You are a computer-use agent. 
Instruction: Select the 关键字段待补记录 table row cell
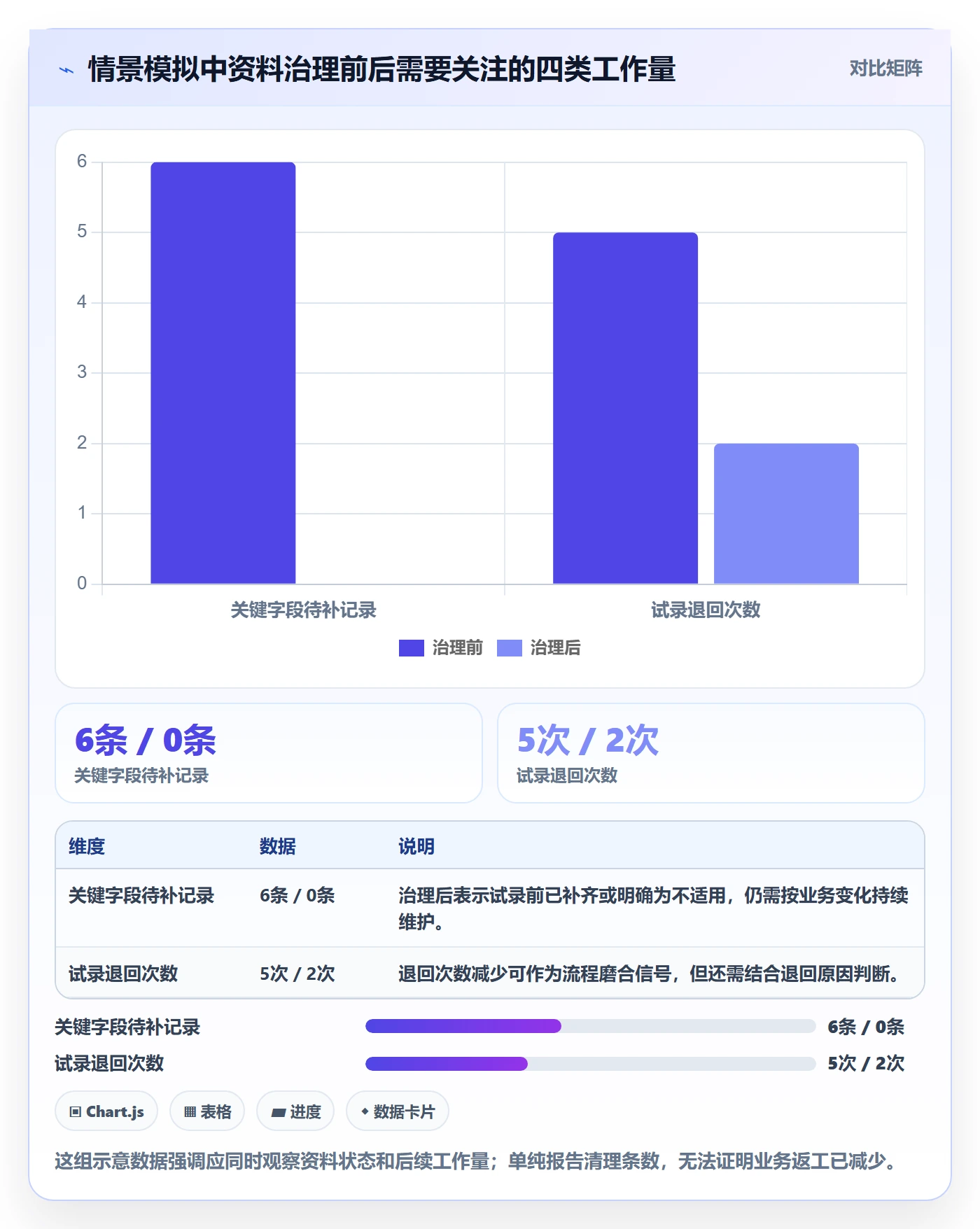click(141, 895)
